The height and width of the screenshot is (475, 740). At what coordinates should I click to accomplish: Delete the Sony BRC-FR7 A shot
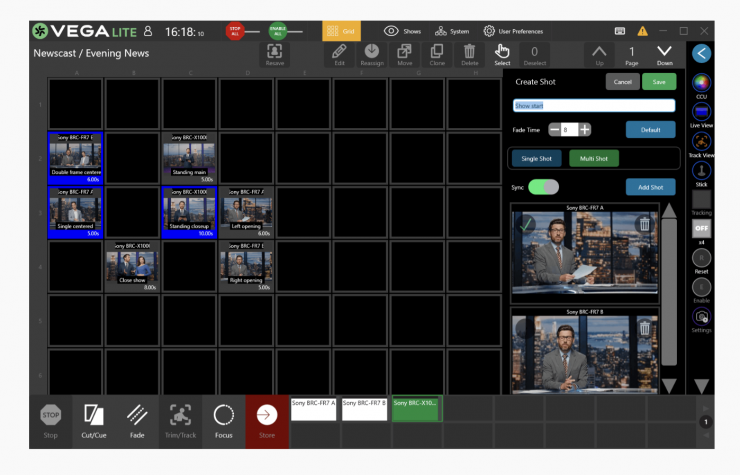click(x=645, y=224)
